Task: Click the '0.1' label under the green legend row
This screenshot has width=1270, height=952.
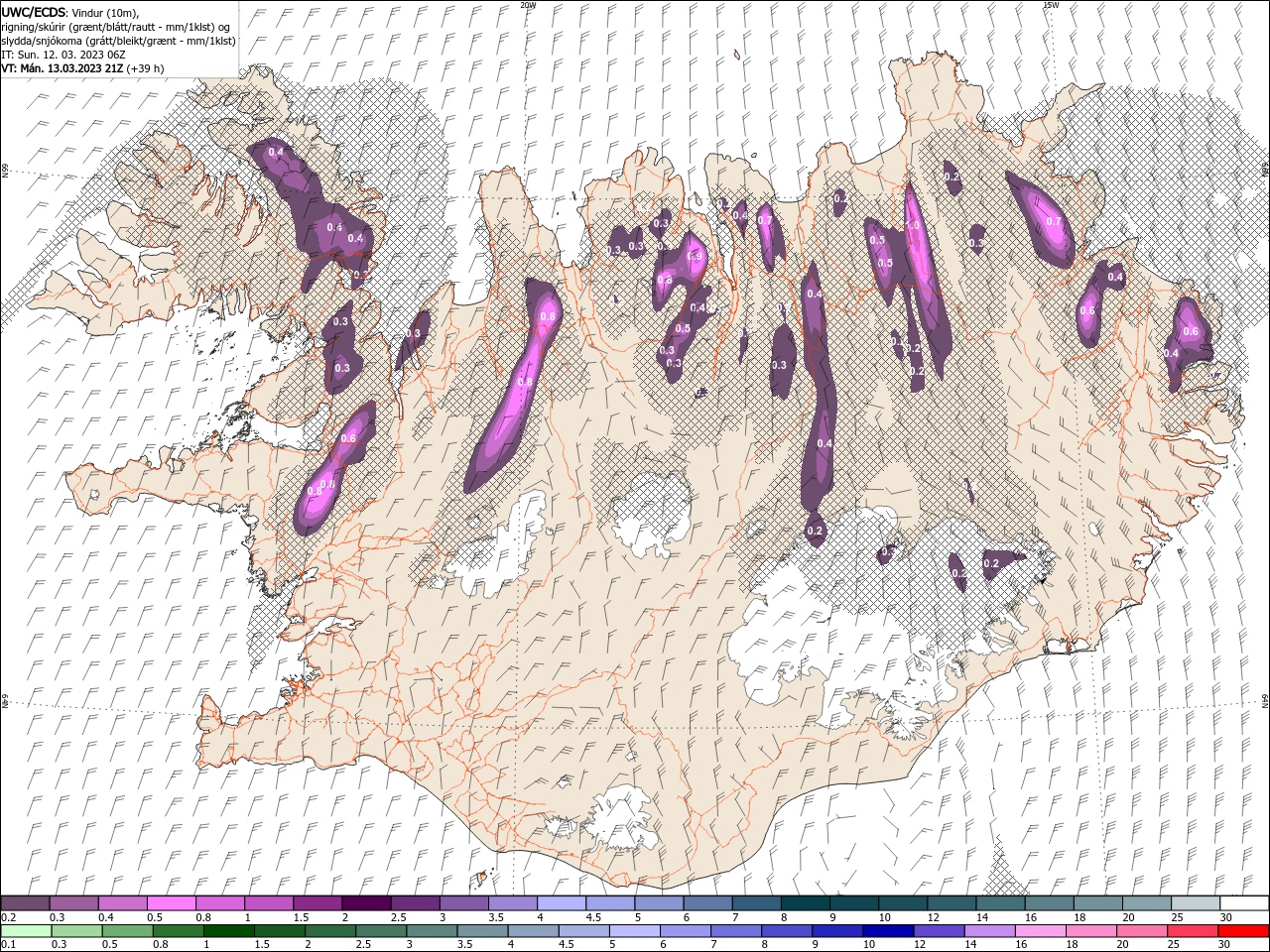Action: click(7, 945)
